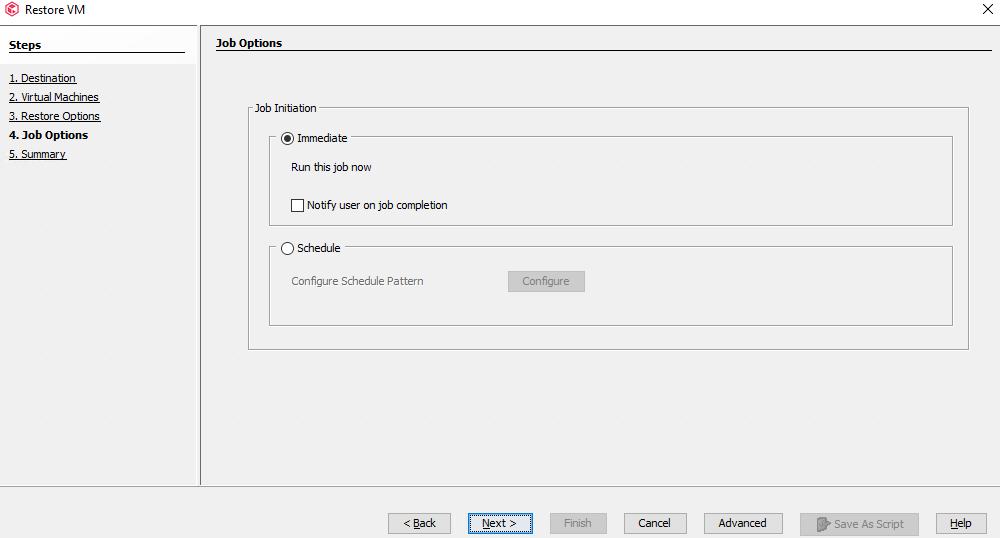Open the Advanced options dialog

(x=742, y=523)
